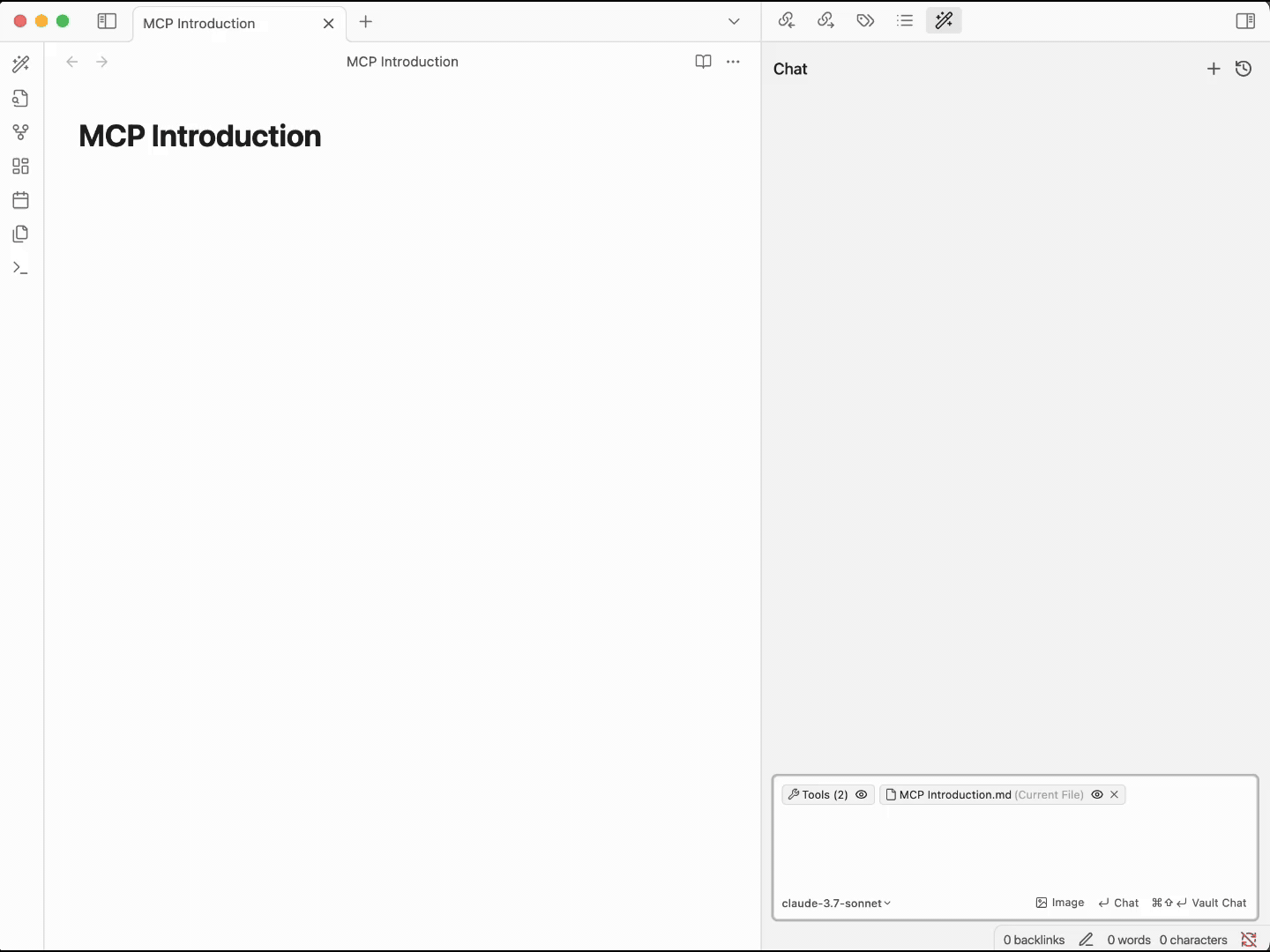The width and height of the screenshot is (1270, 952).
Task: Click the templates copy icon in left ribbon
Action: pyautogui.click(x=21, y=234)
